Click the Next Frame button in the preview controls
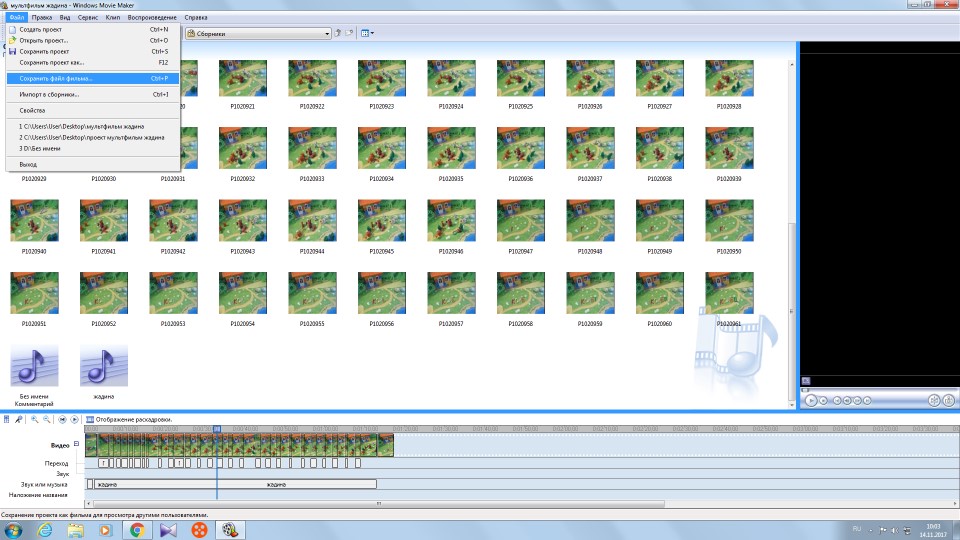The width and height of the screenshot is (960, 540). [x=857, y=400]
